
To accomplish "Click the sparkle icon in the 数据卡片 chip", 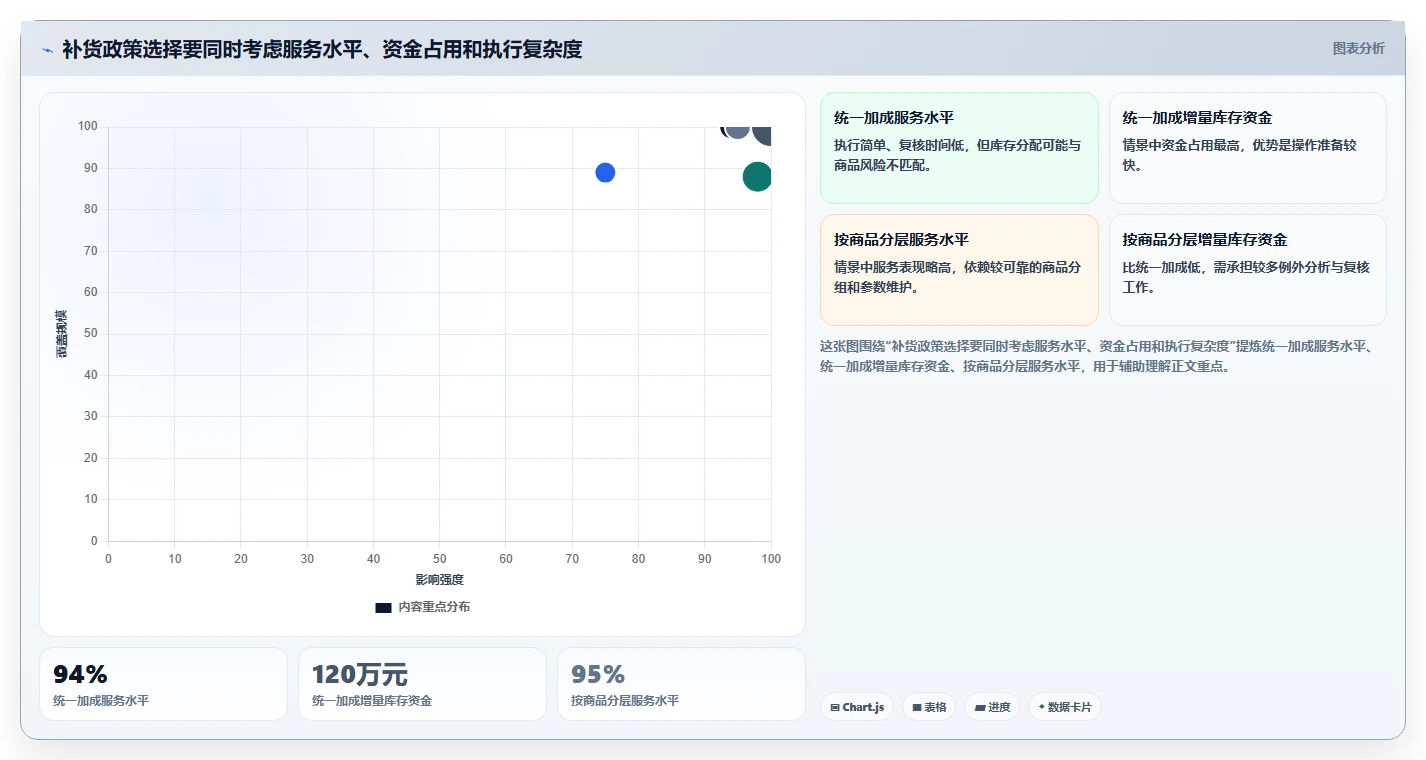I will (1042, 707).
